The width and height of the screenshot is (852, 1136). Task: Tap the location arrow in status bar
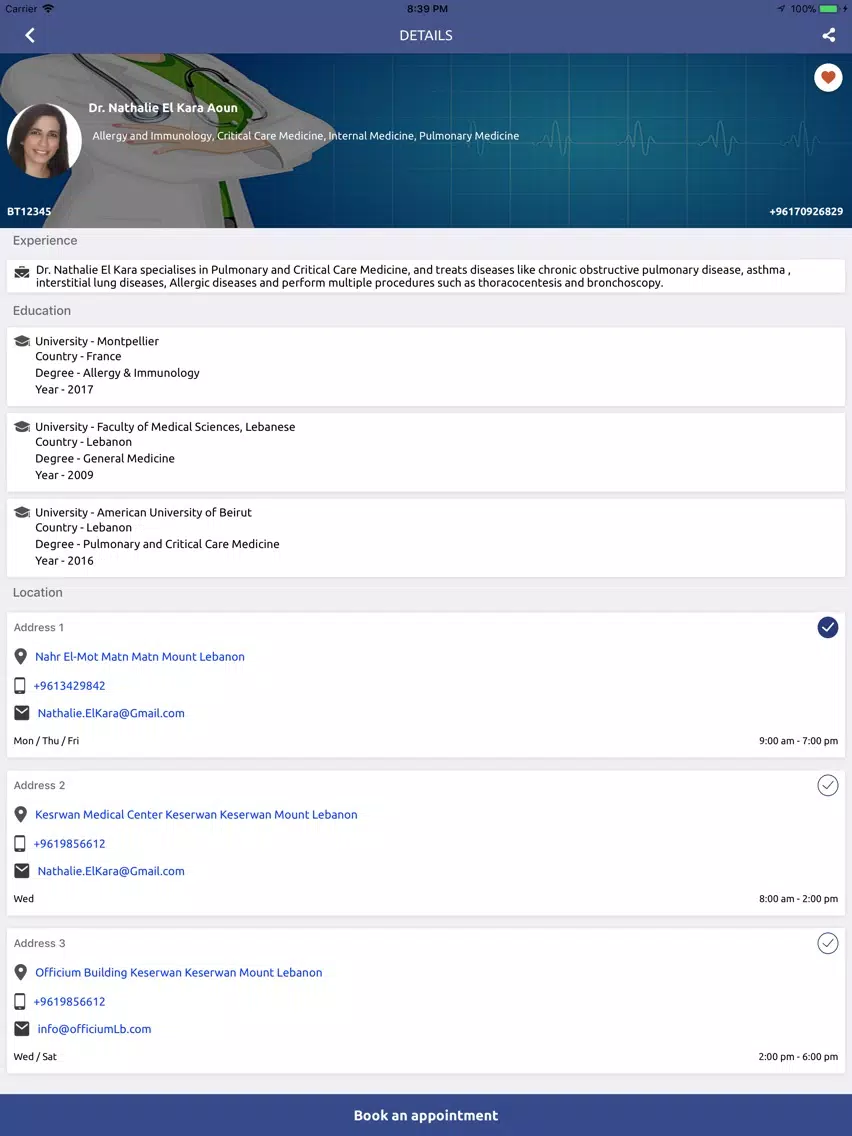click(x=781, y=9)
